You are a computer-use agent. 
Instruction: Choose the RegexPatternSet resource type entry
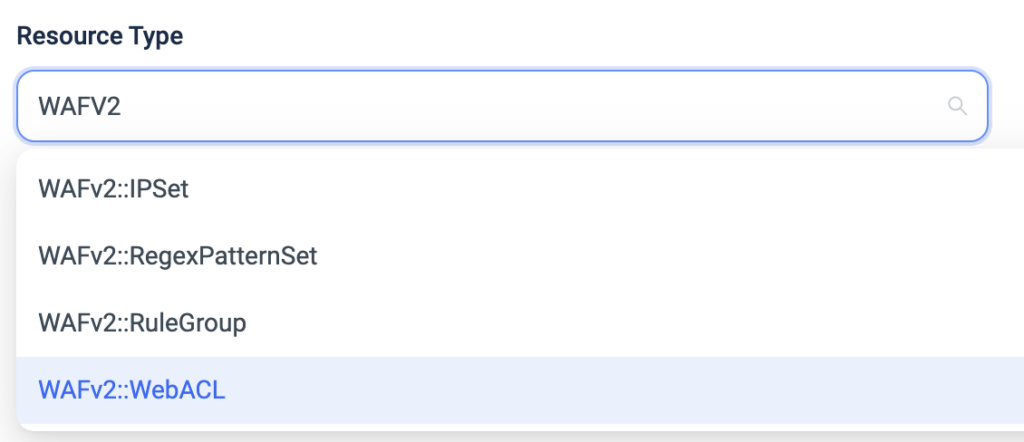pyautogui.click(x=520, y=257)
